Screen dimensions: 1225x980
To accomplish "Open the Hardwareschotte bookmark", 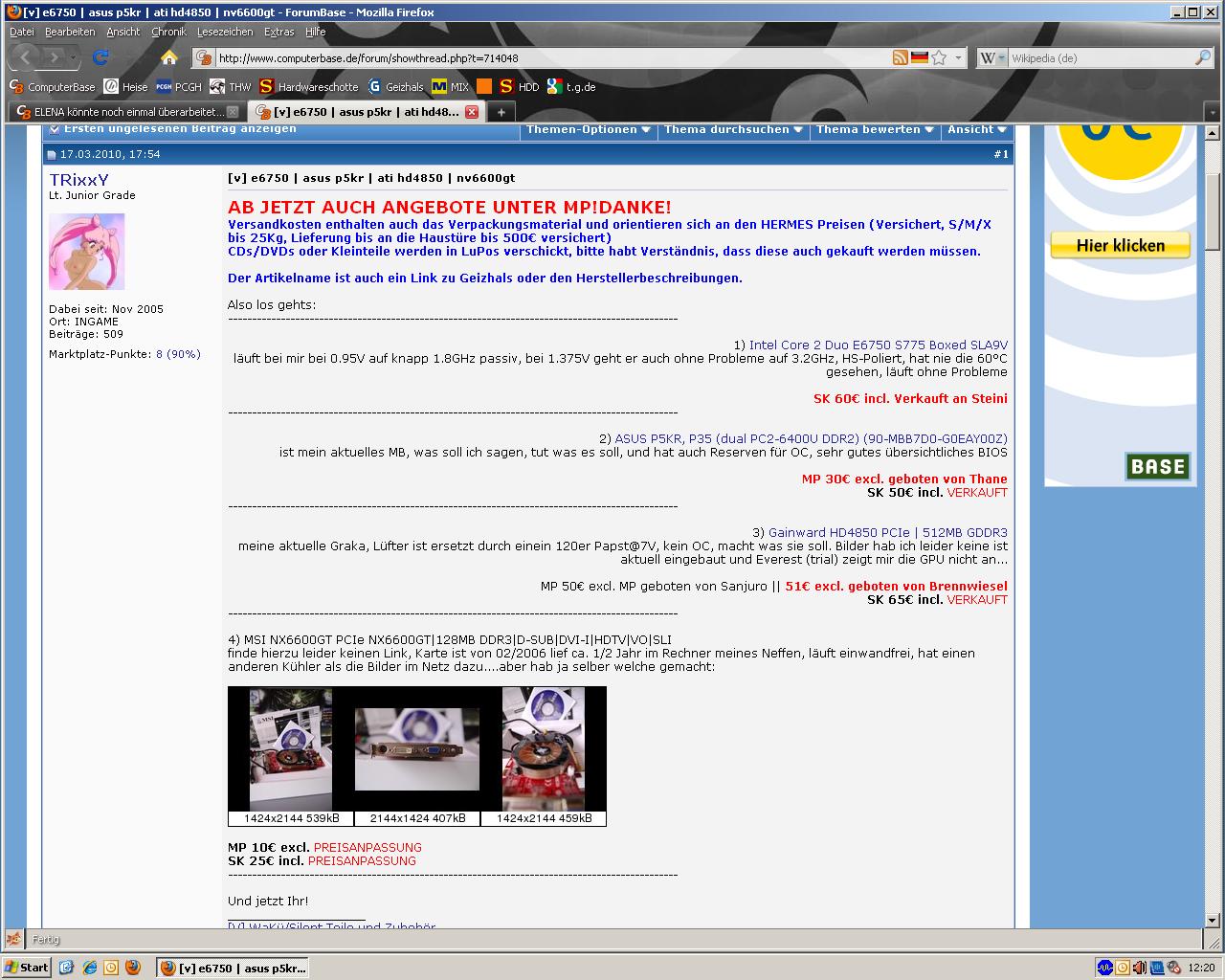I will [x=308, y=87].
